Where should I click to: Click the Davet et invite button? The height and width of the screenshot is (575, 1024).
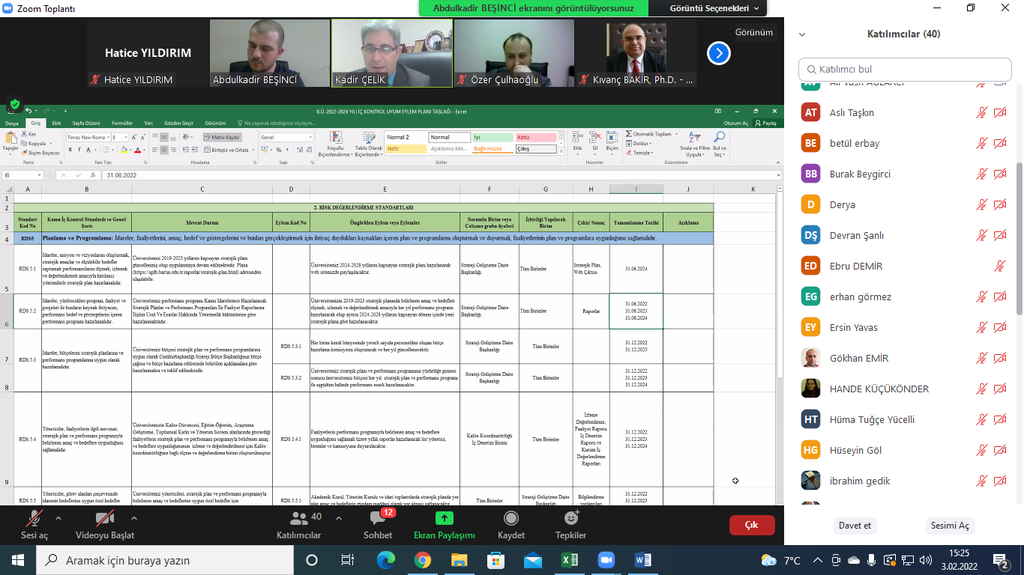(855, 525)
